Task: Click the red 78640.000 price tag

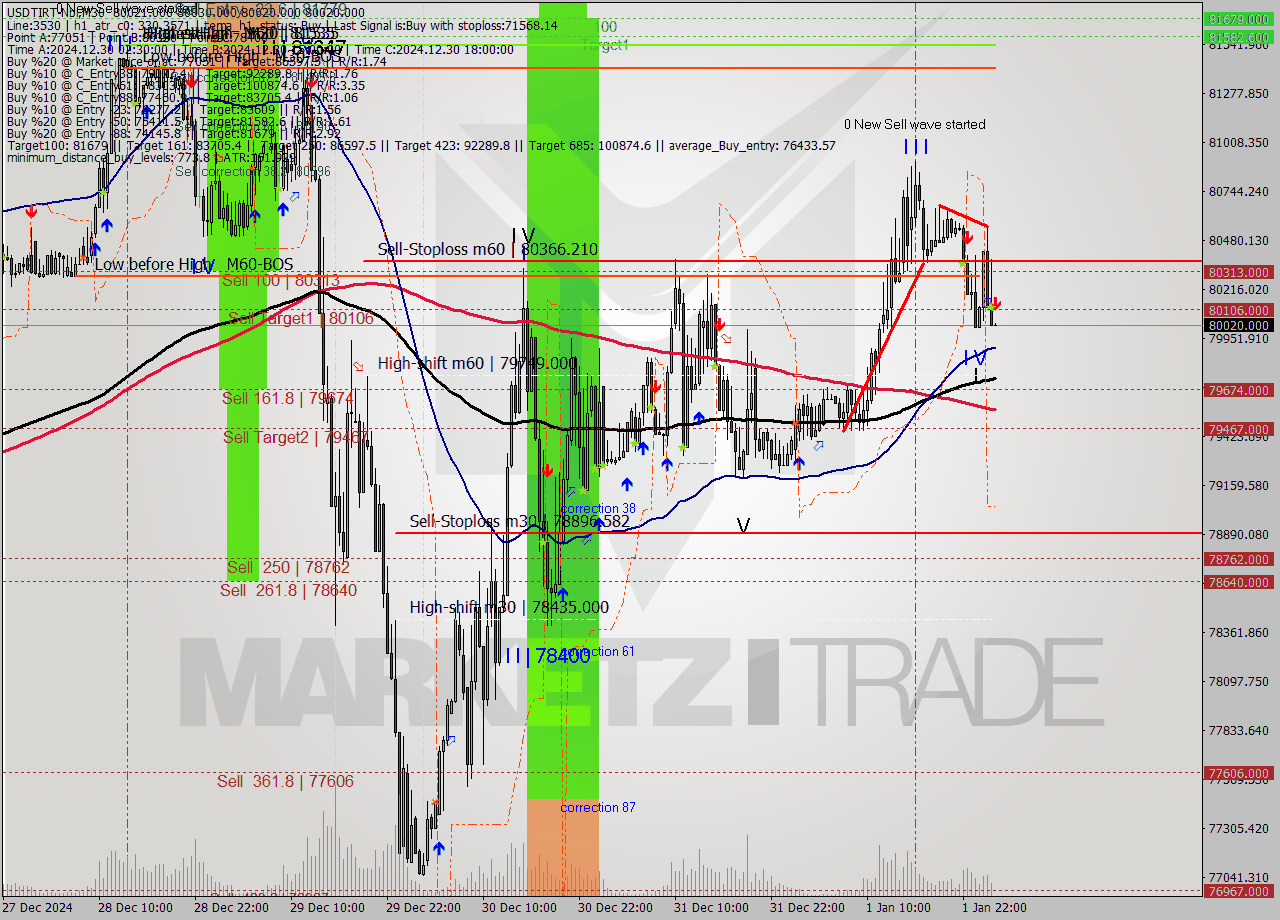Action: point(1240,582)
